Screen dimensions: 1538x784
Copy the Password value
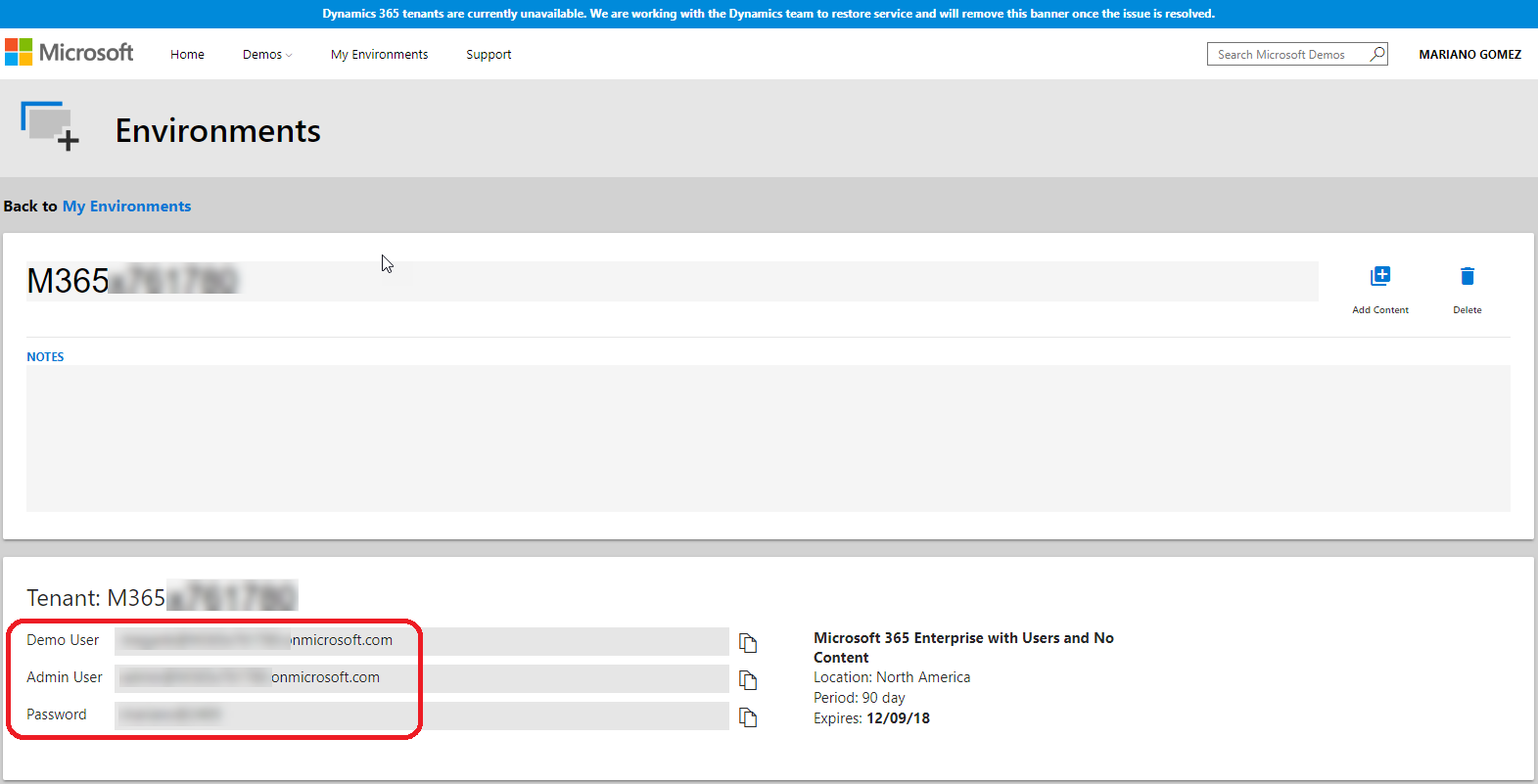(x=748, y=717)
